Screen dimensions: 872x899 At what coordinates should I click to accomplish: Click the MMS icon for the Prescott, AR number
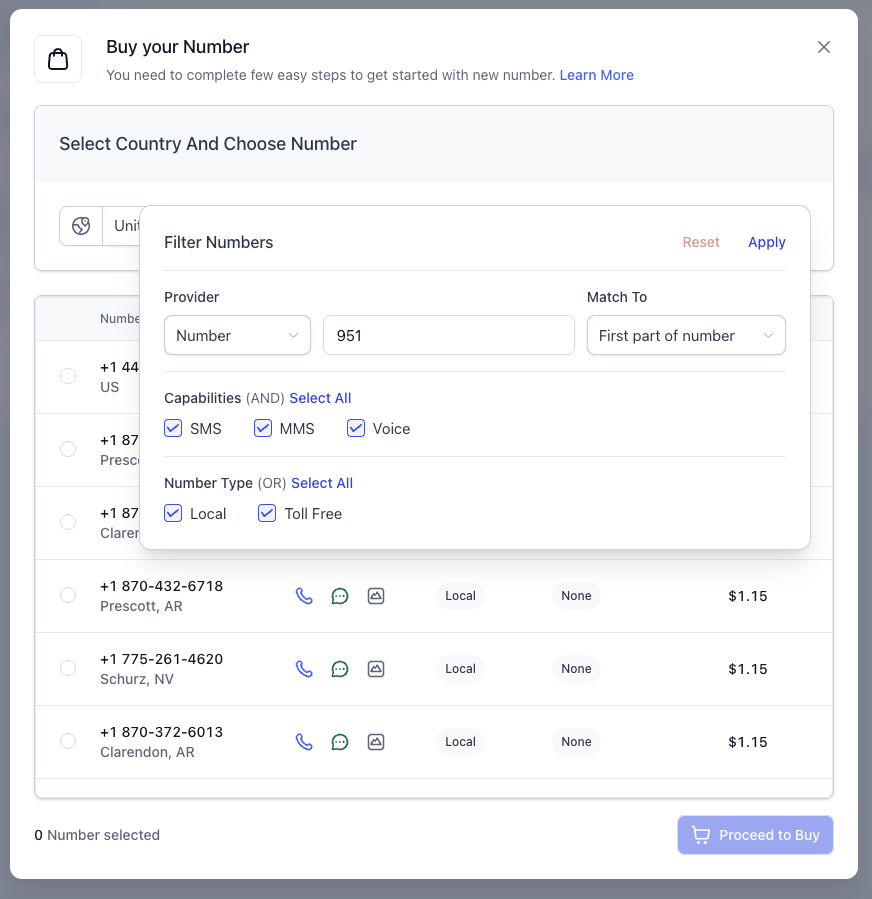tap(376, 595)
